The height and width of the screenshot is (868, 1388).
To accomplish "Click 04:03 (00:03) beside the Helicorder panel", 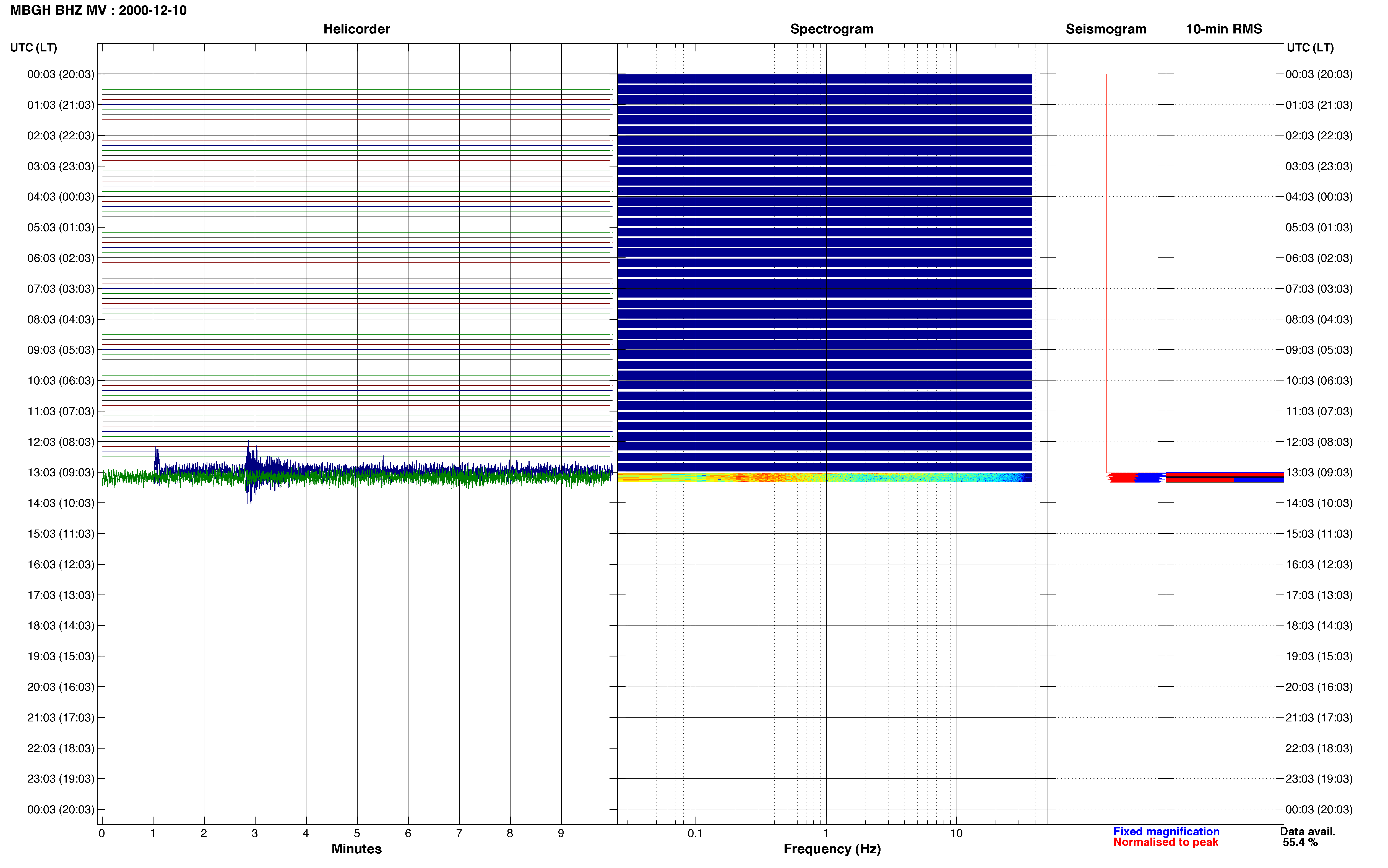I will [x=60, y=197].
